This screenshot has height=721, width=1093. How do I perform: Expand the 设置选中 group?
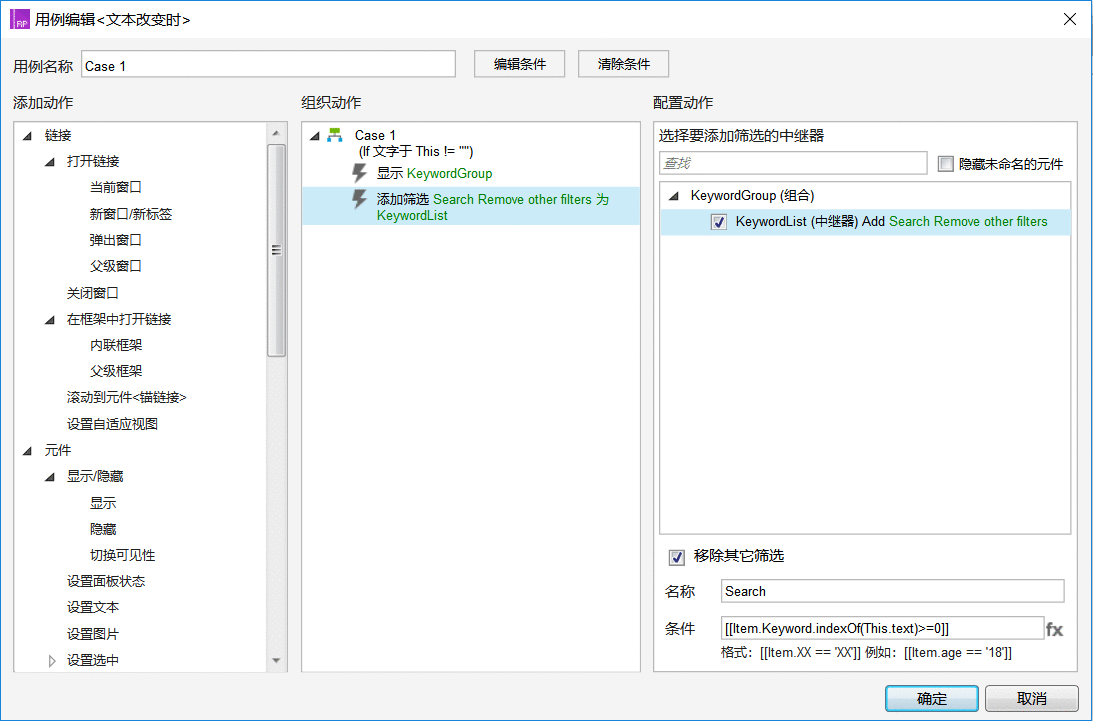point(52,660)
